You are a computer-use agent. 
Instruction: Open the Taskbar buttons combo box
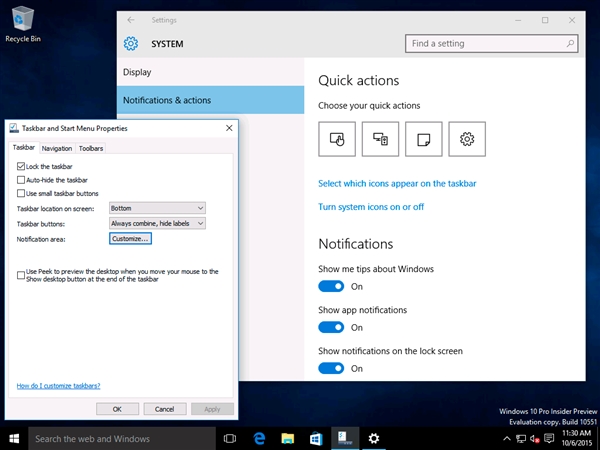click(157, 223)
